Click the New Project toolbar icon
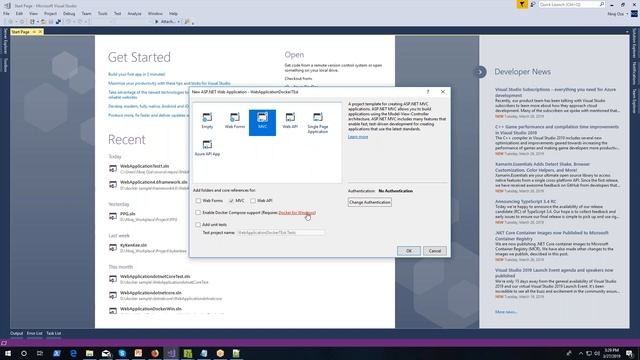This screenshot has height=360, width=640. (32, 22)
